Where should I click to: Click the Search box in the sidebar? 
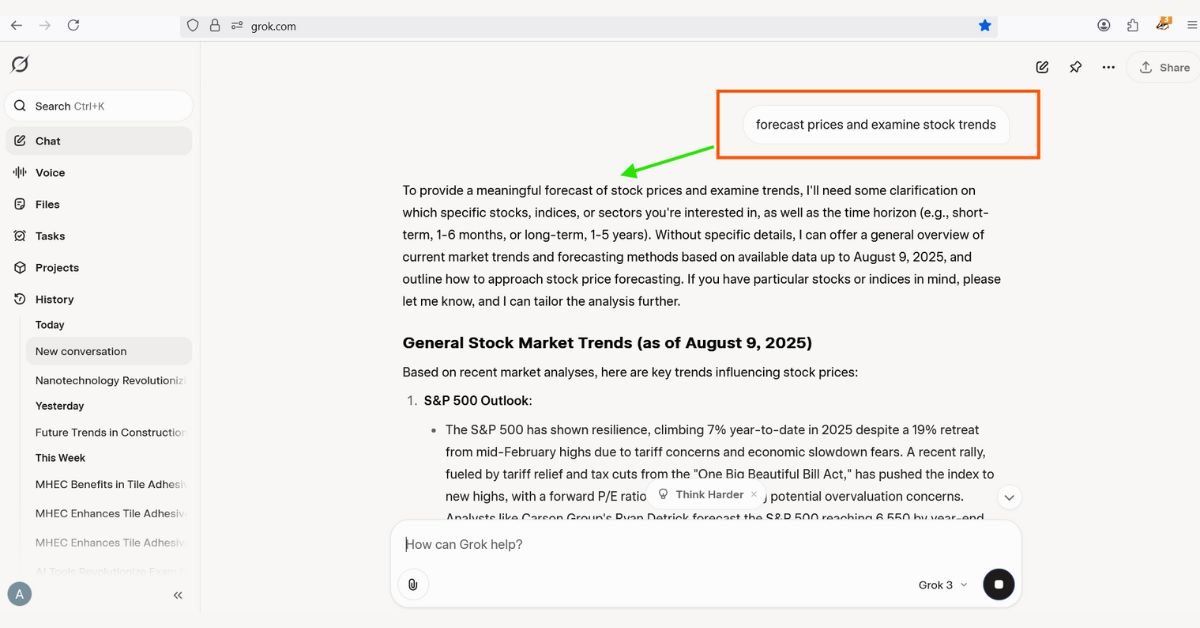99,106
